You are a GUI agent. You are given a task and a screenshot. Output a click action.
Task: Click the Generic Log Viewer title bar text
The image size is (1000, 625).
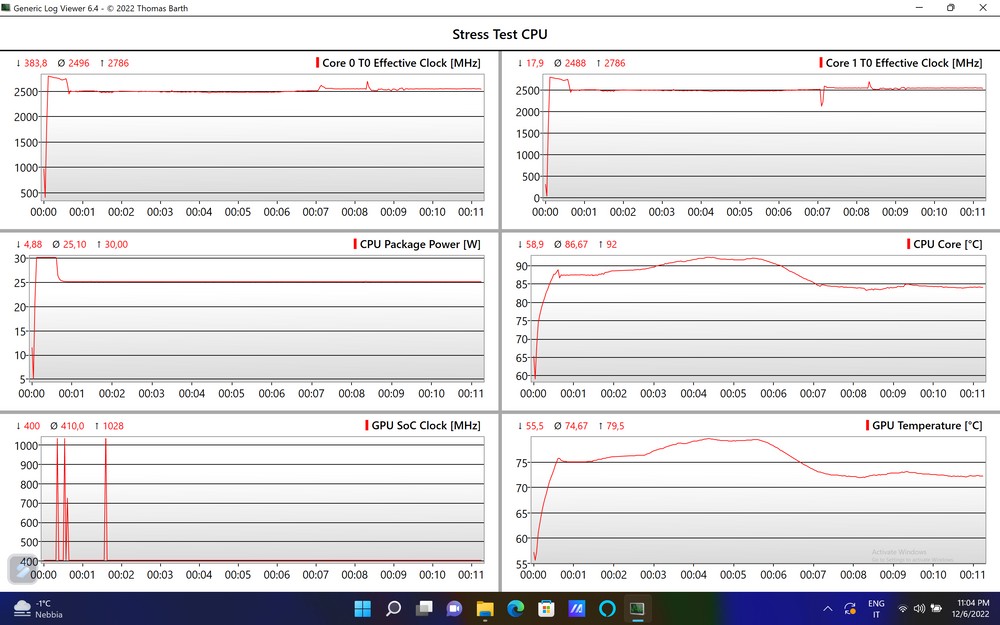click(x=101, y=8)
